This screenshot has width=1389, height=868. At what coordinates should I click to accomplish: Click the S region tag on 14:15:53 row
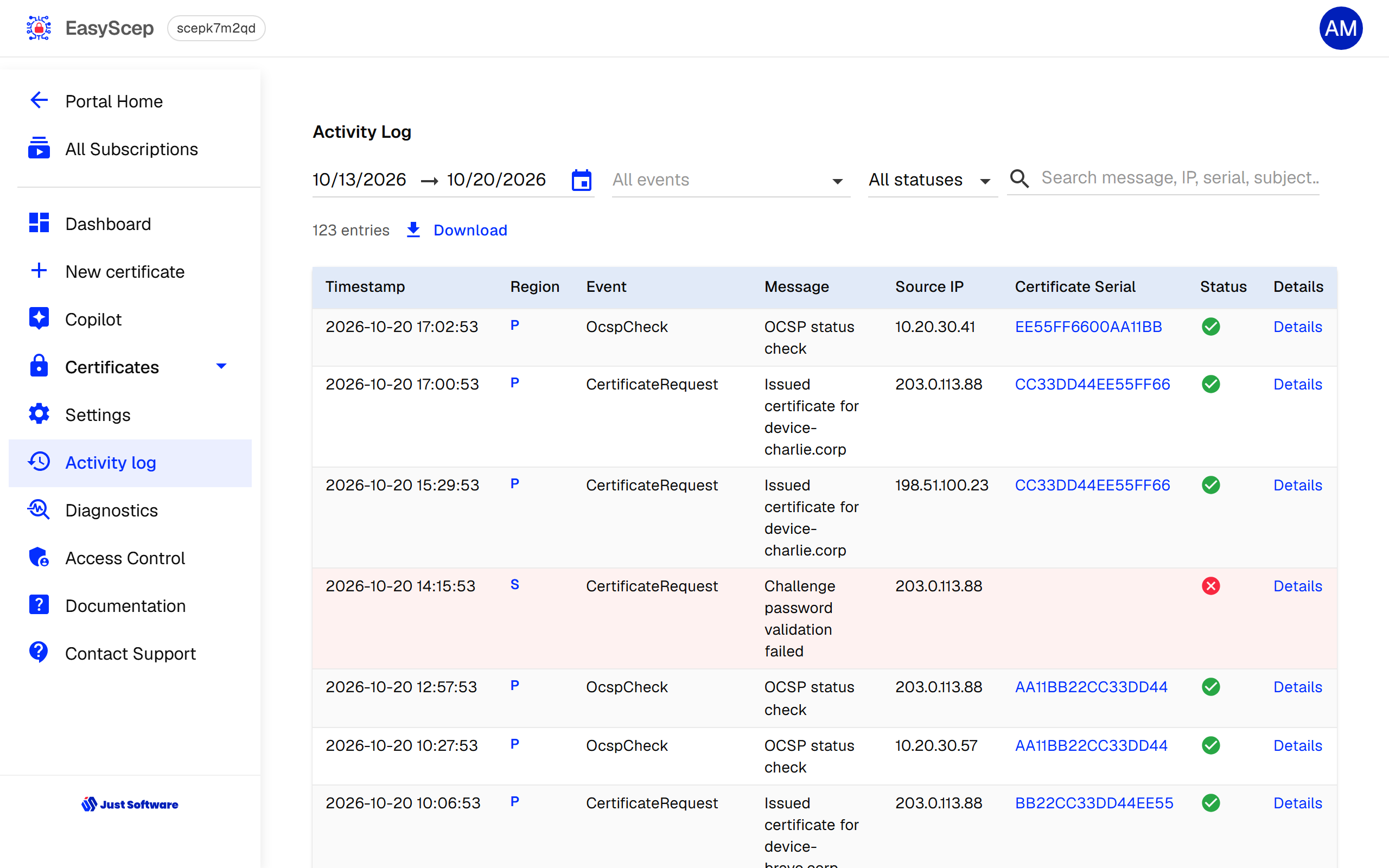pos(515,584)
